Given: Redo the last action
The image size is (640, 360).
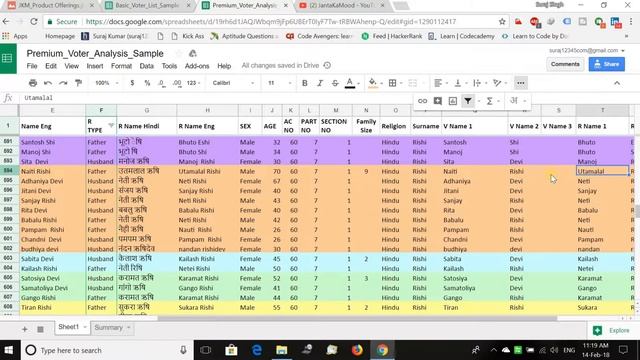Looking at the screenshot, I should tap(63, 83).
